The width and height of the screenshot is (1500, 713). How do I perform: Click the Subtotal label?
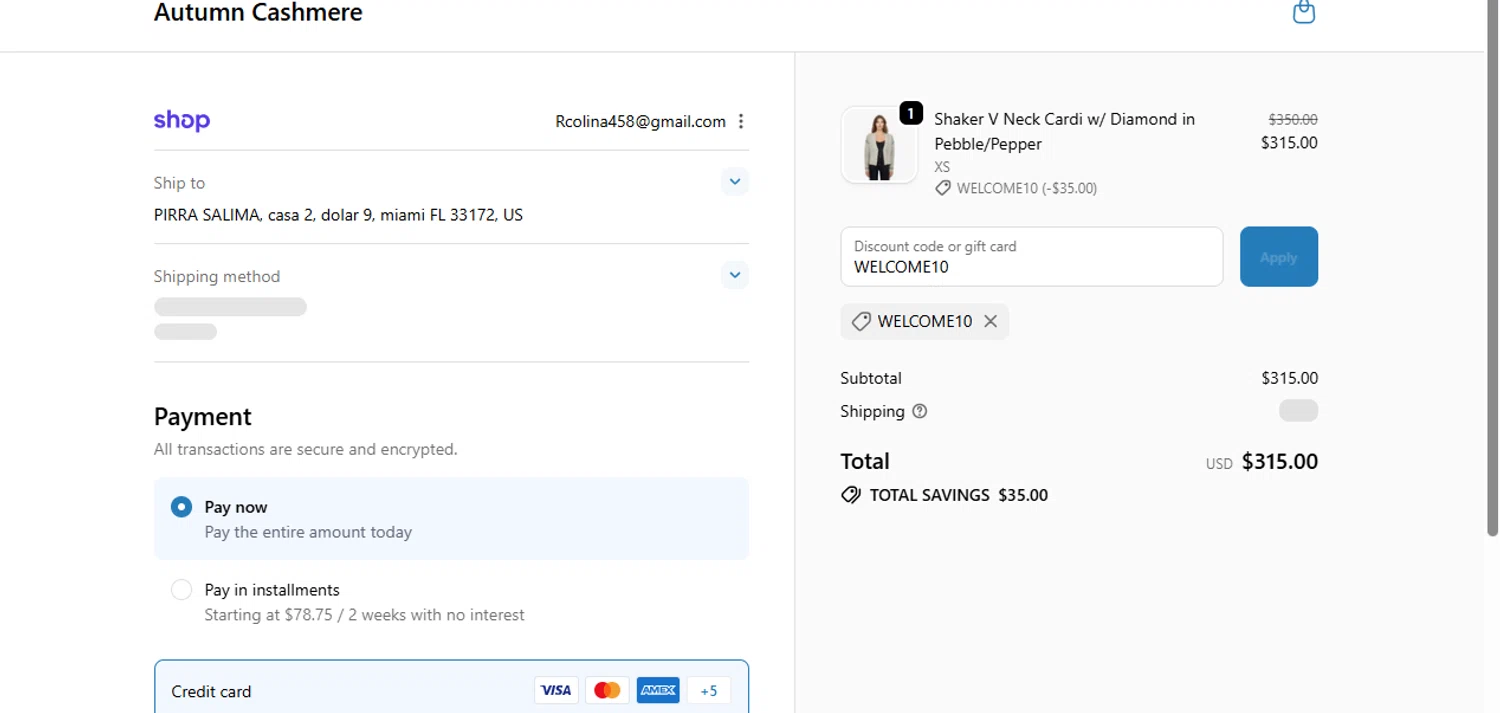[x=871, y=378]
